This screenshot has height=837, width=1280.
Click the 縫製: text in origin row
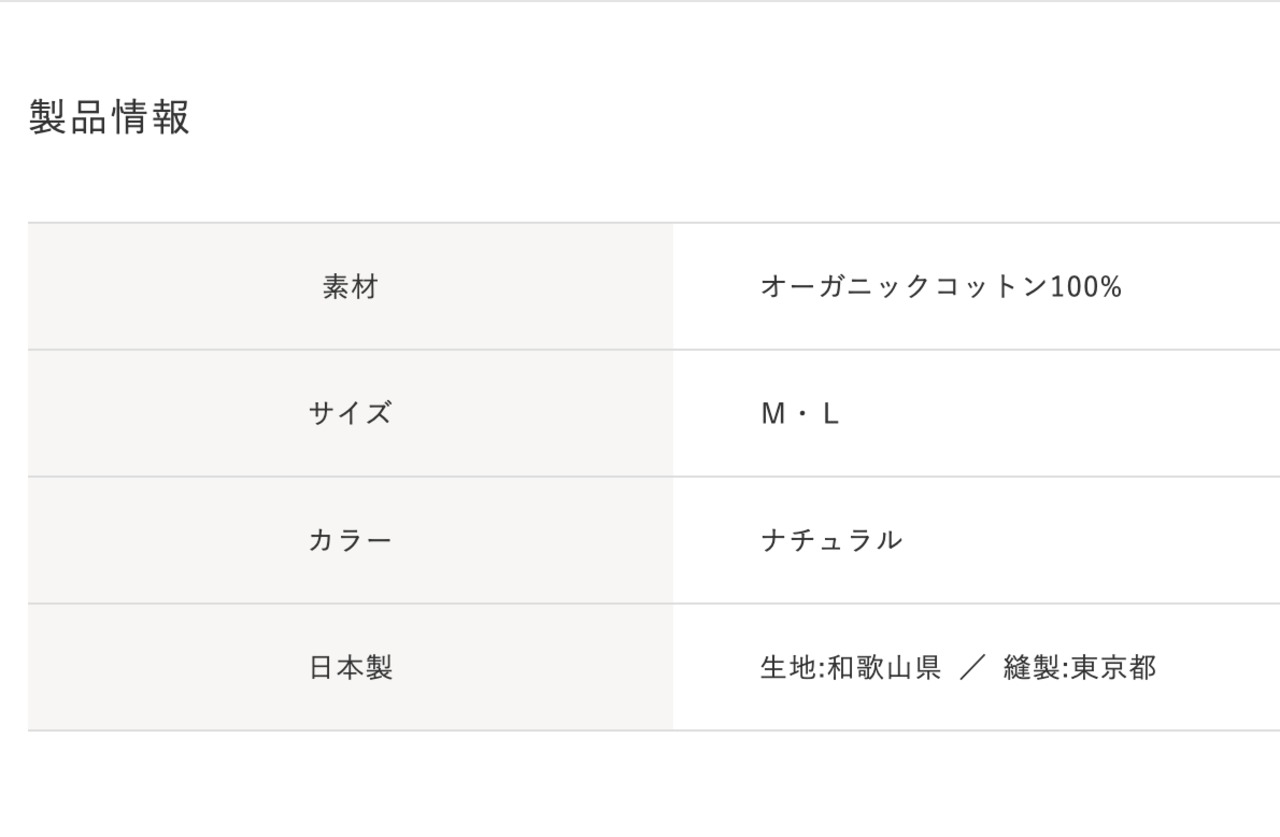pyautogui.click(x=1036, y=668)
